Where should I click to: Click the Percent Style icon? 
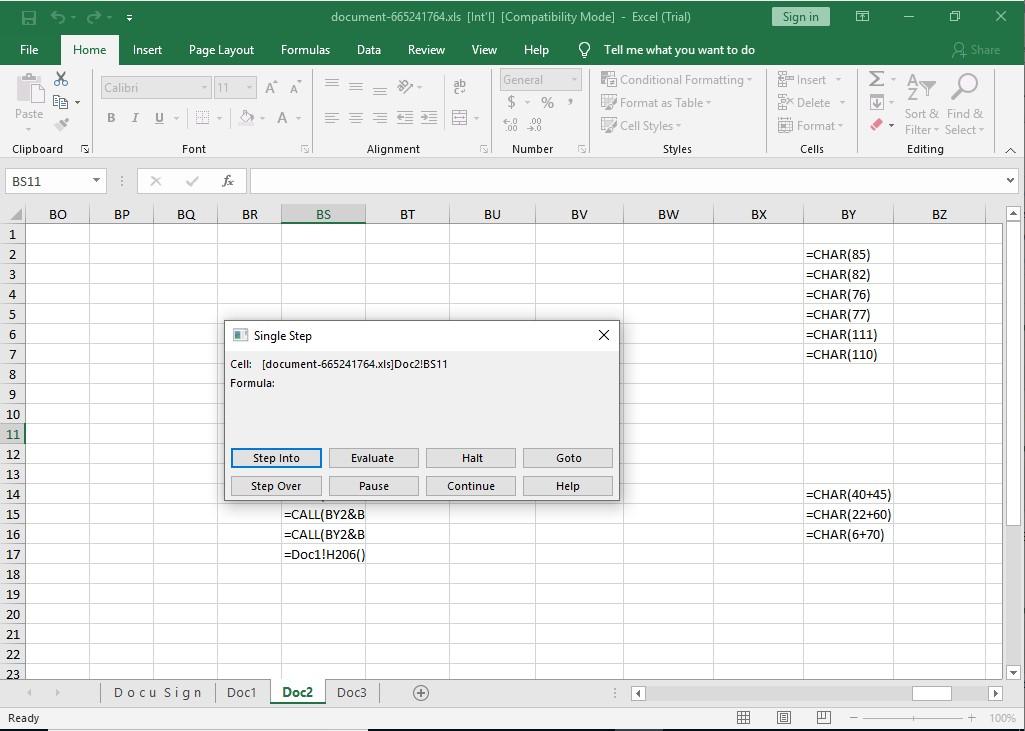point(547,102)
